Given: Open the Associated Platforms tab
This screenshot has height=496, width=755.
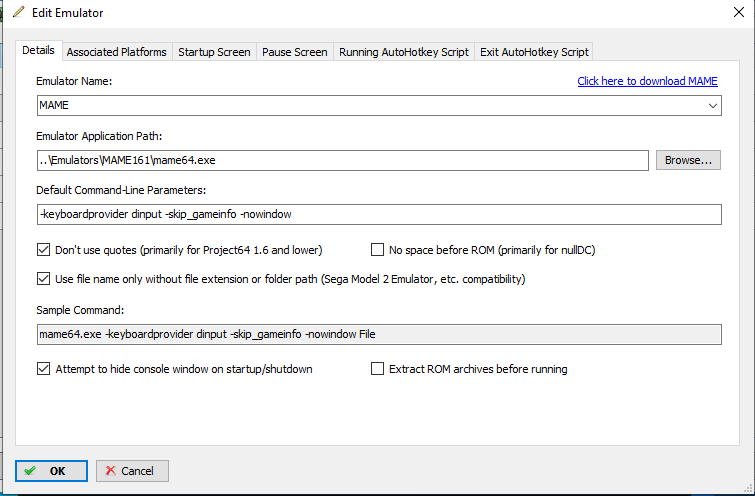Looking at the screenshot, I should [x=117, y=52].
